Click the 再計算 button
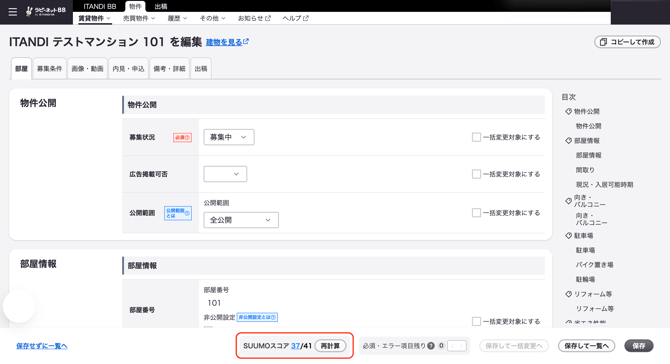 click(330, 346)
